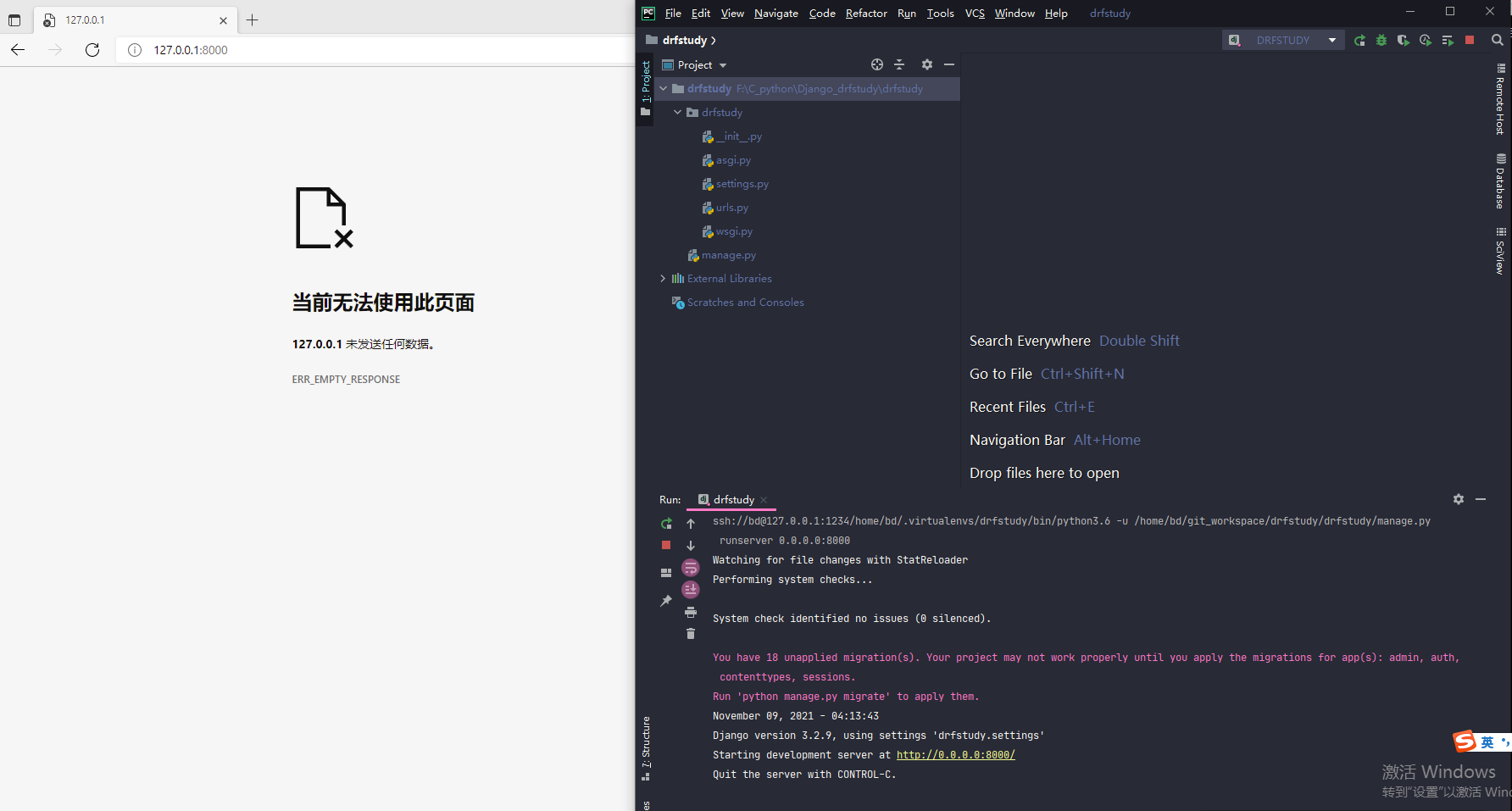
Task: Collapse the drfstudy root project folder
Action: [x=664, y=88]
